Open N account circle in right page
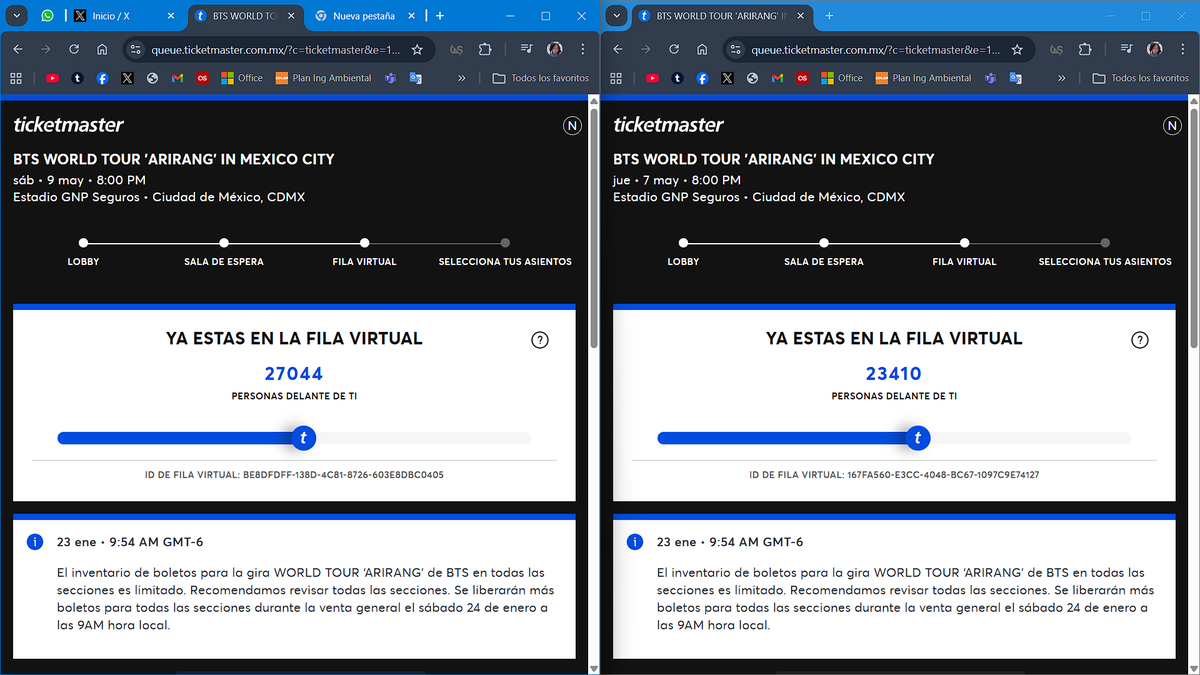This screenshot has height=675, width=1200. (x=1172, y=125)
